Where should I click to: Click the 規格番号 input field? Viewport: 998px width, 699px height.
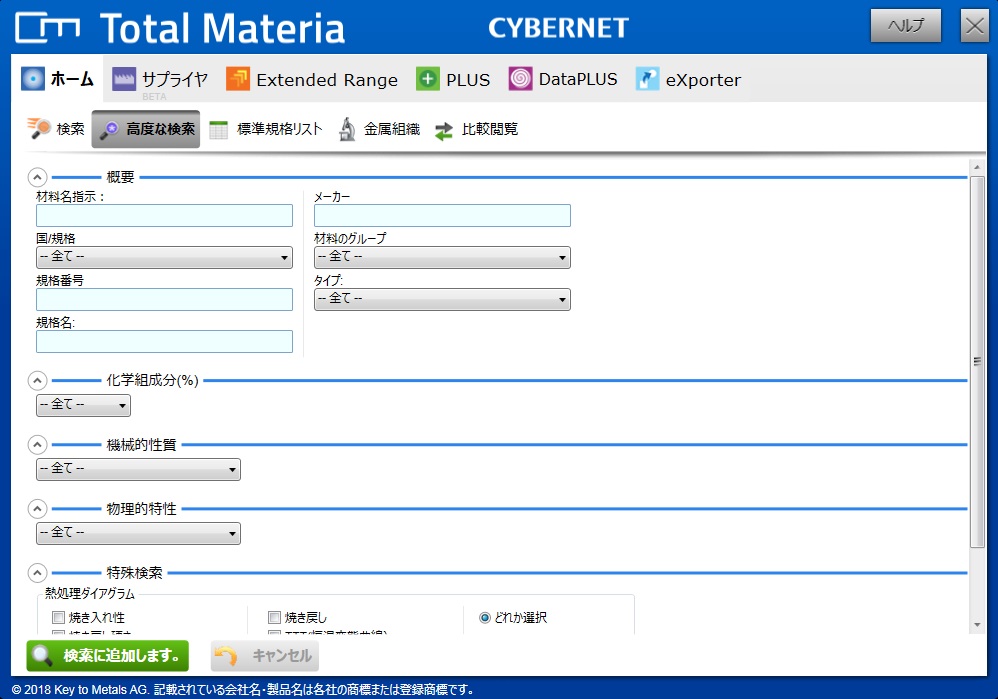tap(164, 299)
